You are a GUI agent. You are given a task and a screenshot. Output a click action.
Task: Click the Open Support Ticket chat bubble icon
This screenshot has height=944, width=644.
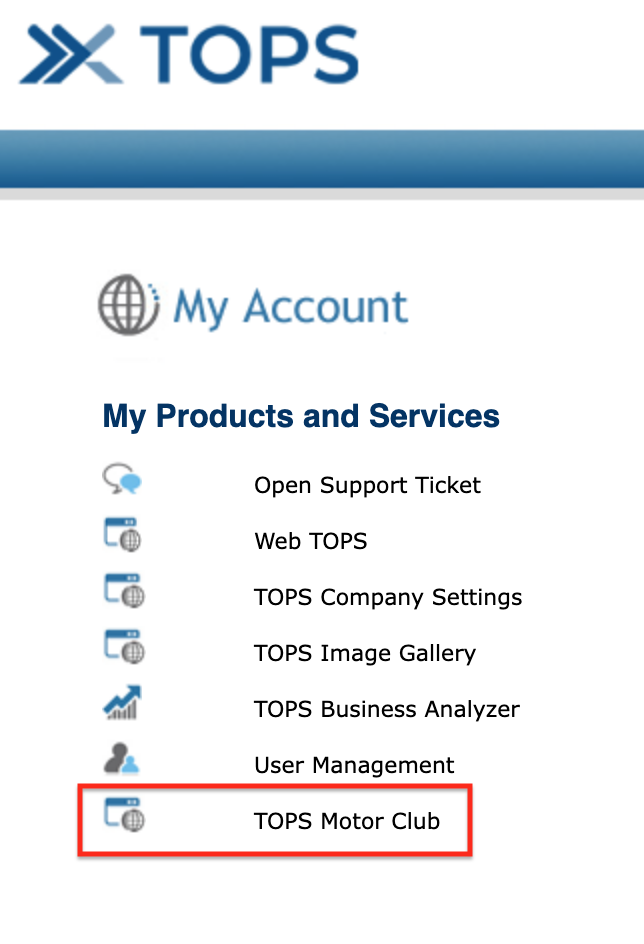[x=122, y=479]
